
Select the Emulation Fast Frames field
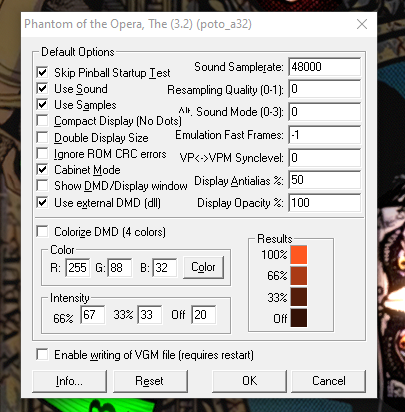324,135
